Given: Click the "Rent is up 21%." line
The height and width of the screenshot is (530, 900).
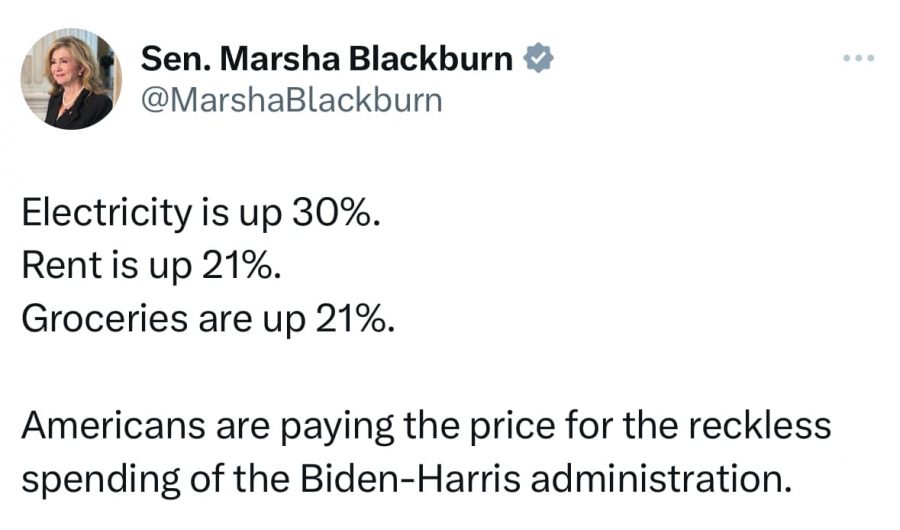Looking at the screenshot, I should pyautogui.click(x=147, y=265).
